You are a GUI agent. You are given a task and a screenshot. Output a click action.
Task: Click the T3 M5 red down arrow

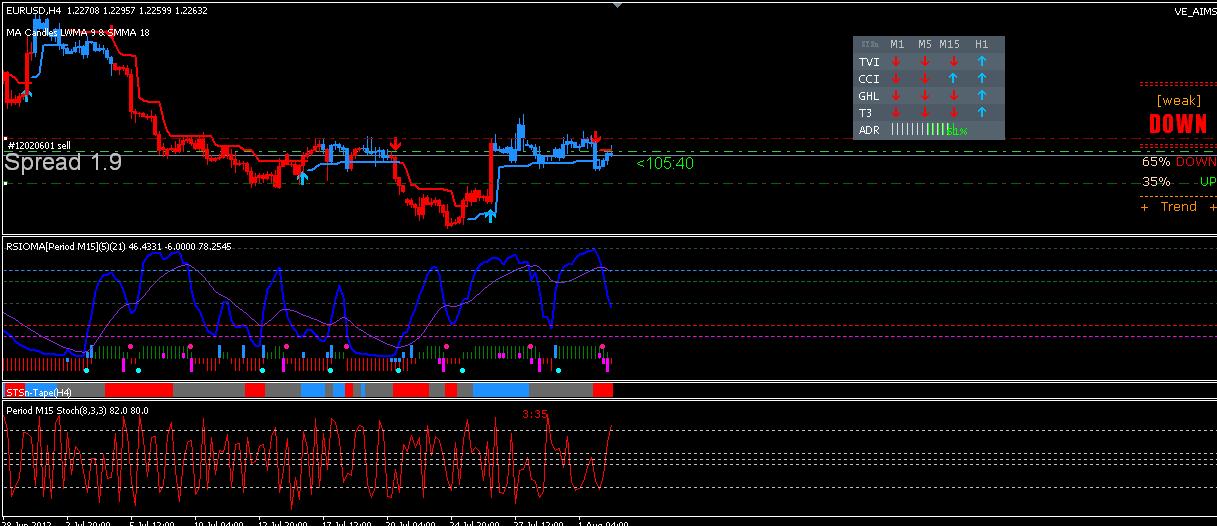(x=925, y=113)
